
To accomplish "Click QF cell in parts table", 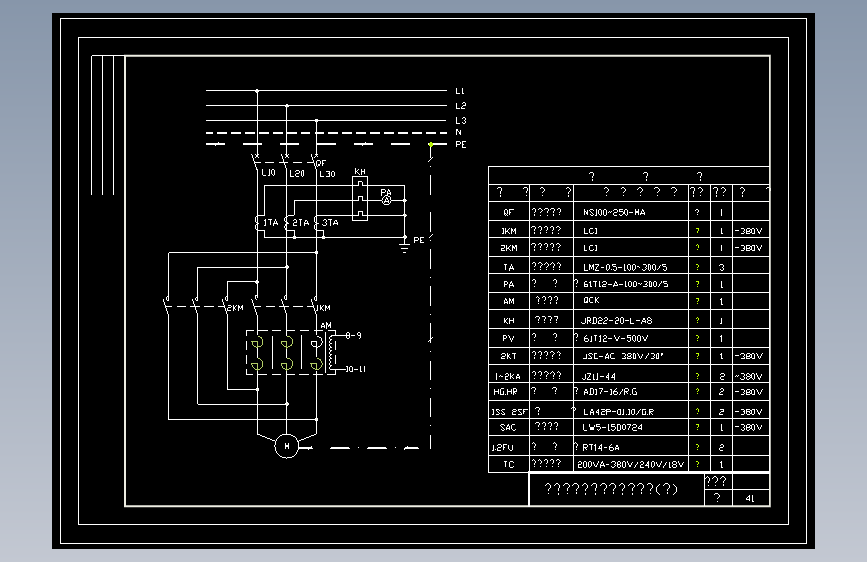I will point(509,212).
